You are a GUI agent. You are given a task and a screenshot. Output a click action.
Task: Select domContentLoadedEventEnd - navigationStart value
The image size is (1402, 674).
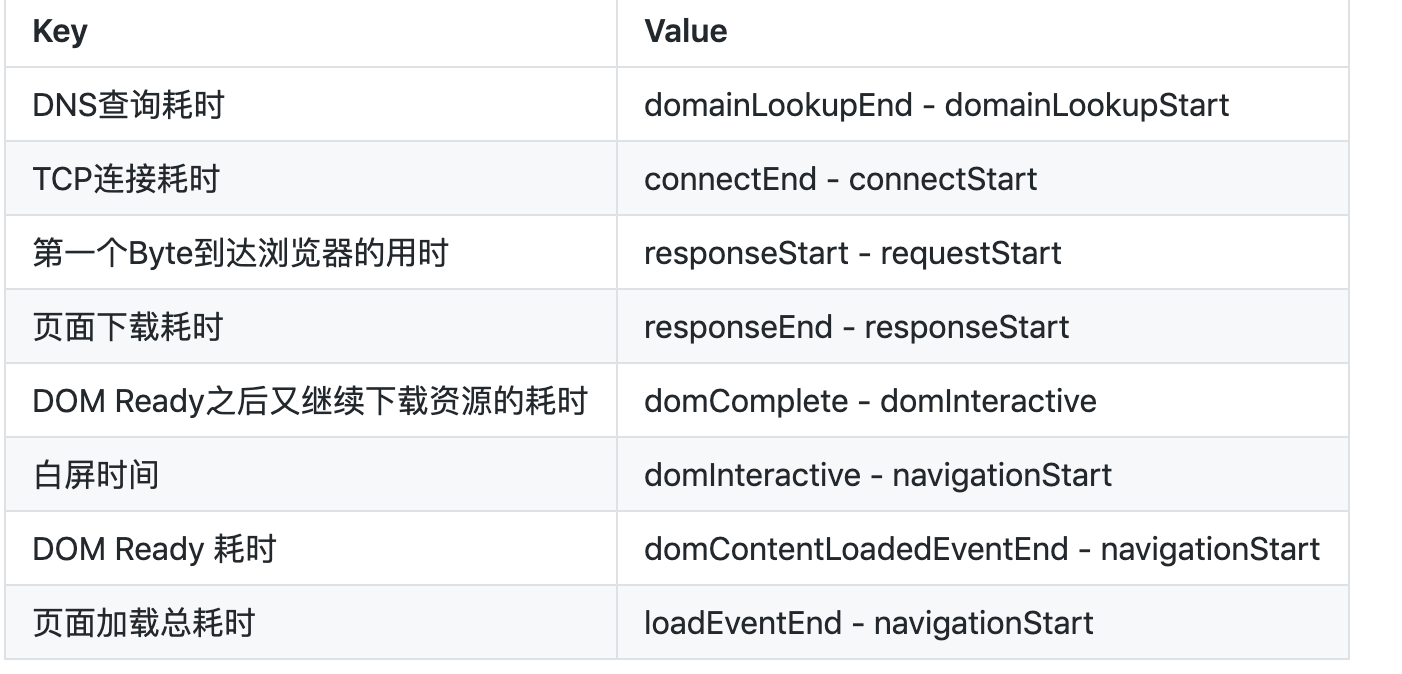(x=982, y=548)
